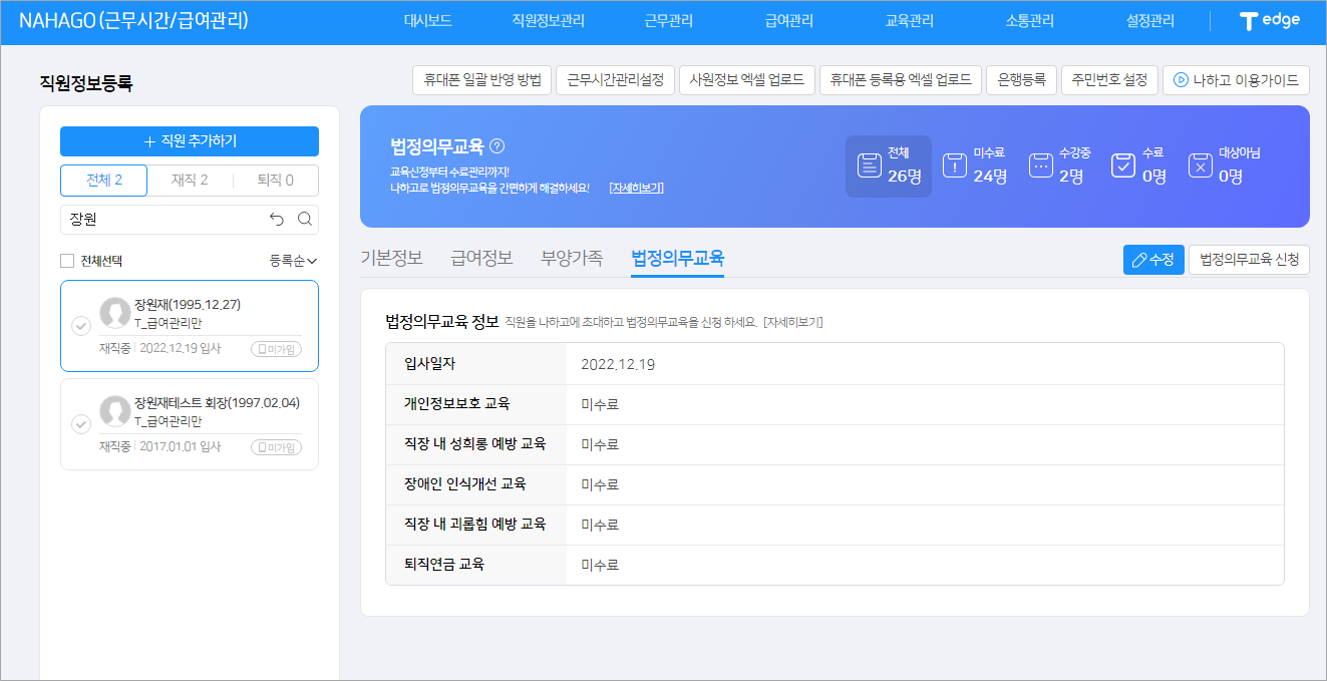Select the 수강중 2명 status icon

[x=1041, y=166]
